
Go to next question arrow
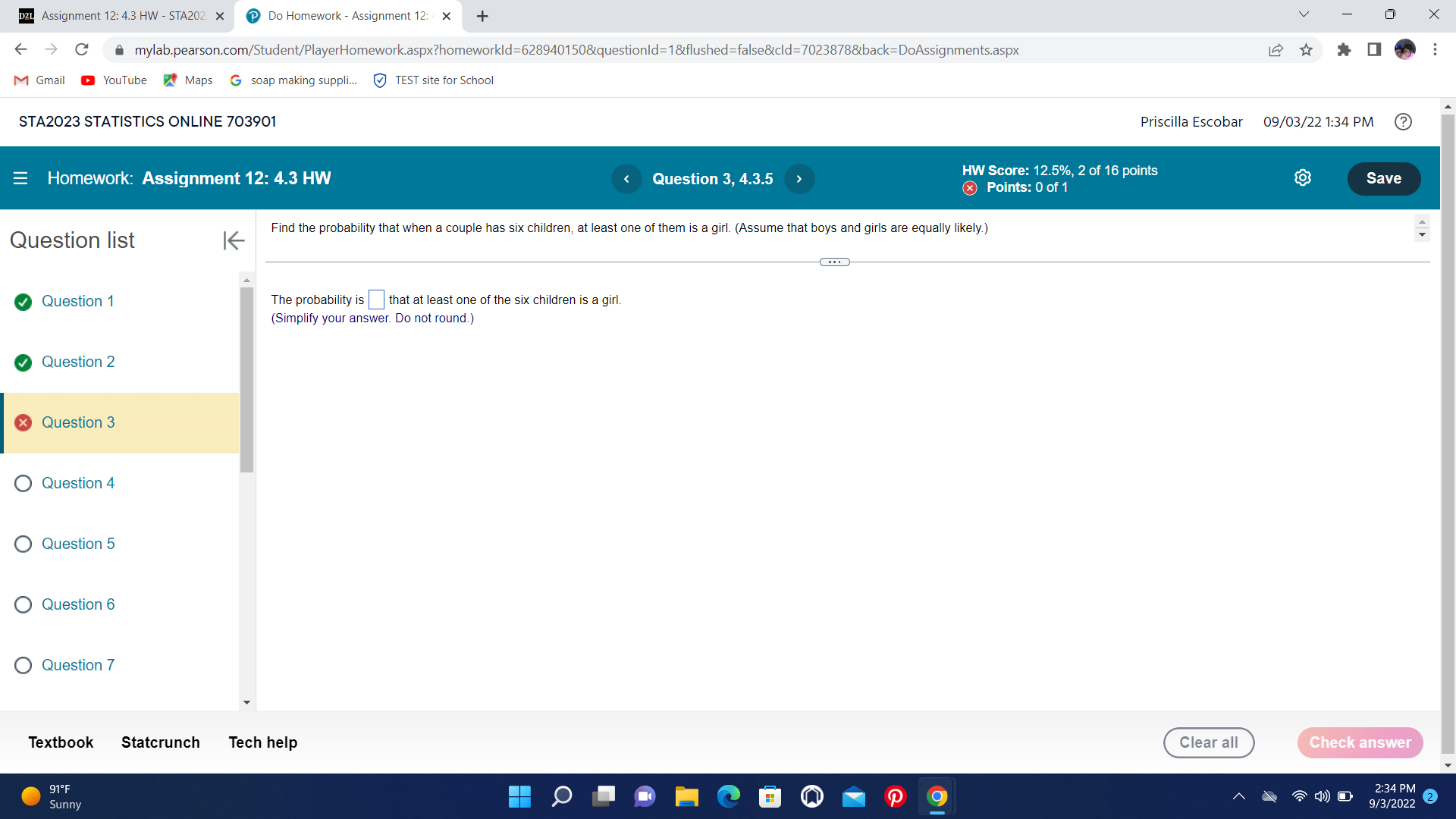[799, 179]
